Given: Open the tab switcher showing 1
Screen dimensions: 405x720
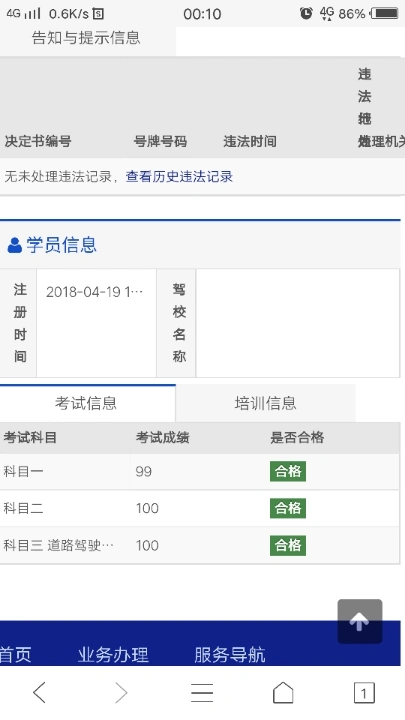Looking at the screenshot, I should (x=364, y=692).
